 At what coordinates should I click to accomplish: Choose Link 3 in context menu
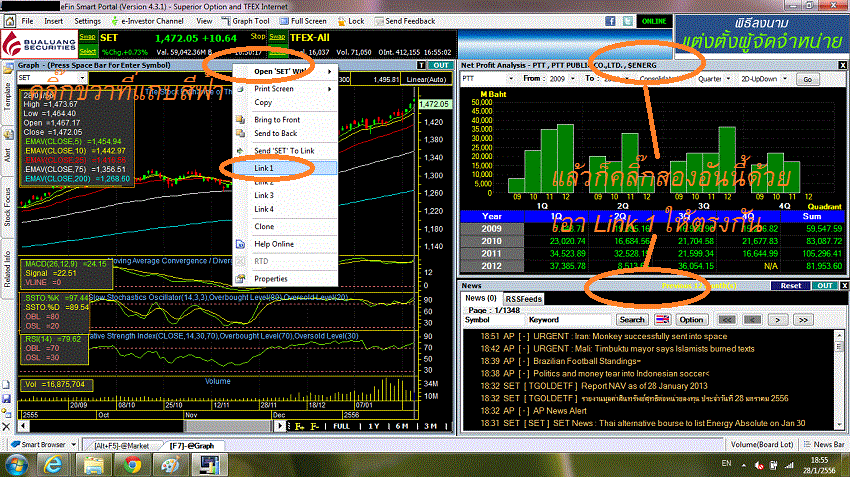285,195
